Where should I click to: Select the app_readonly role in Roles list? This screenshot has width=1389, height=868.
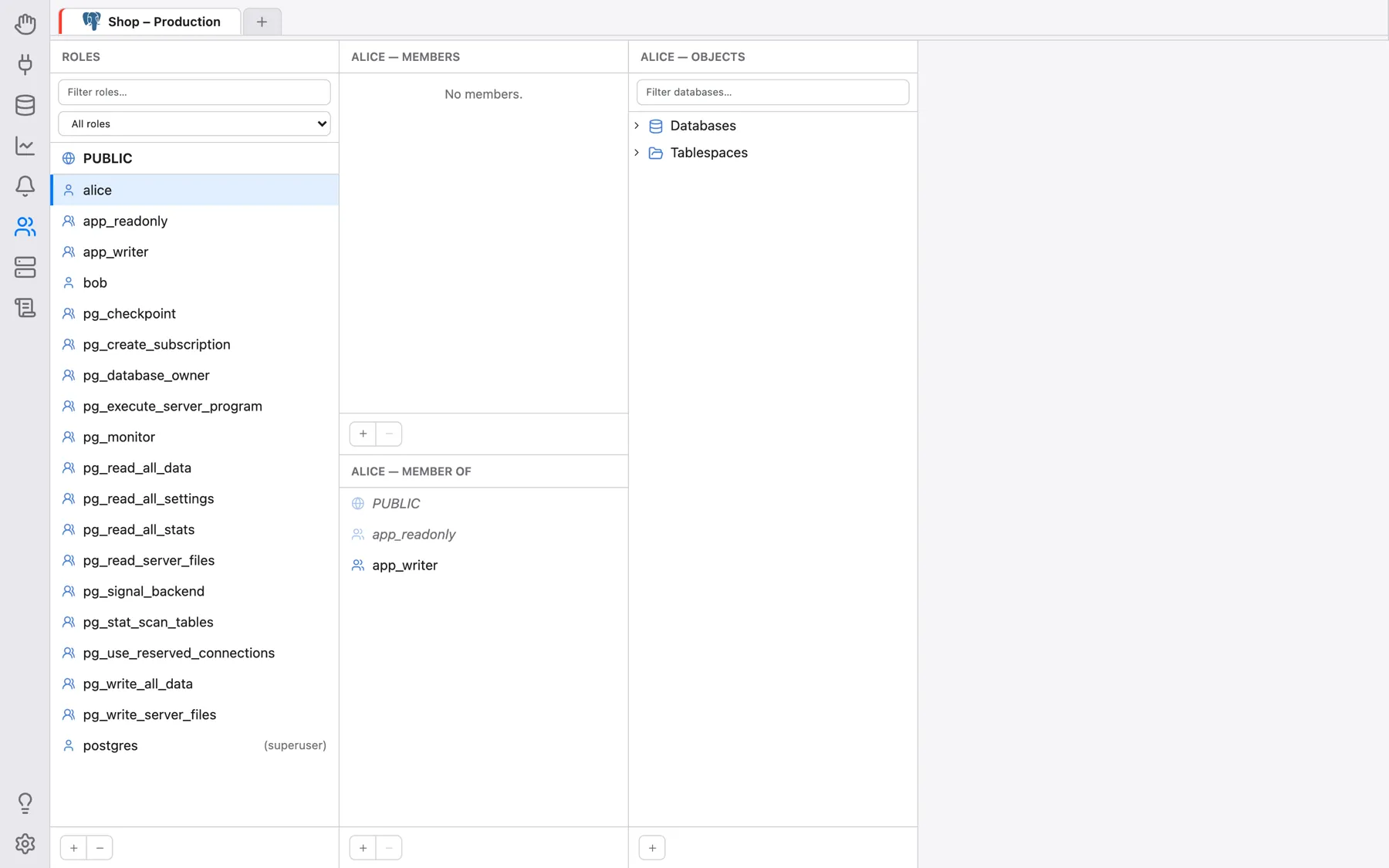[194, 221]
